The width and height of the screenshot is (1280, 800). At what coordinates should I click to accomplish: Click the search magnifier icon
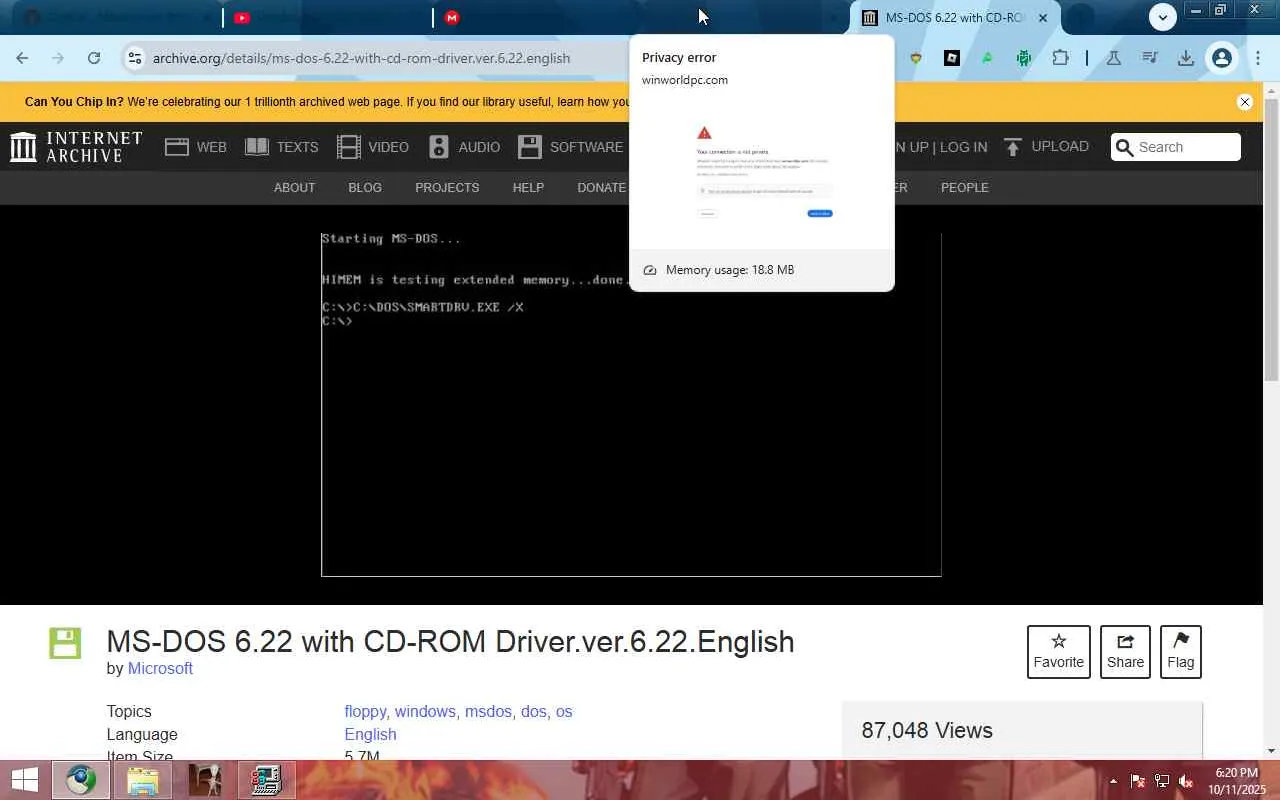click(x=1124, y=147)
